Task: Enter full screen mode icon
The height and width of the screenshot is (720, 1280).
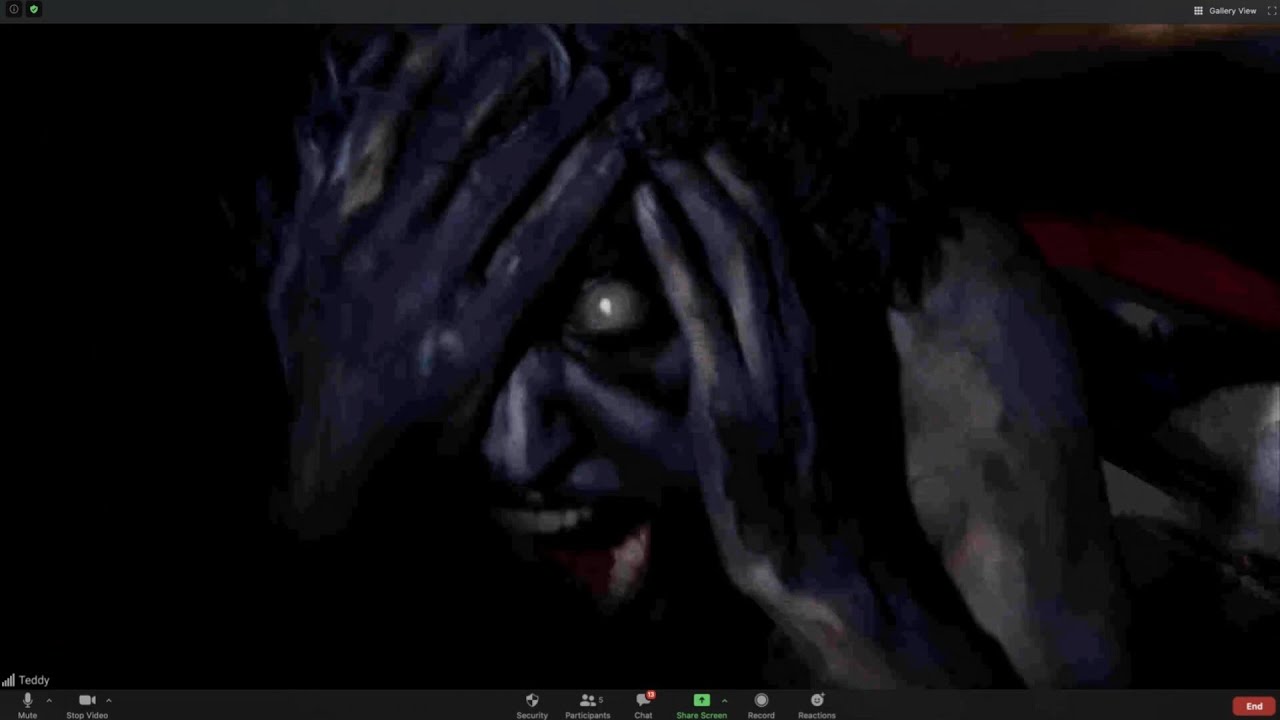Action: click(1272, 11)
